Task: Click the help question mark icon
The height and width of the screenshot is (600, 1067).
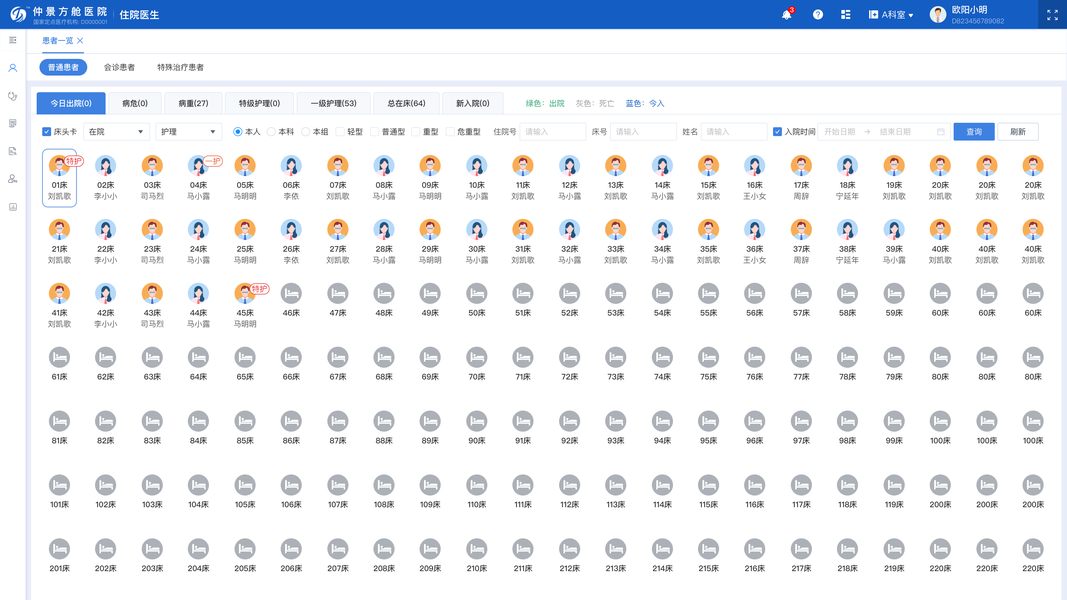Action: [818, 15]
